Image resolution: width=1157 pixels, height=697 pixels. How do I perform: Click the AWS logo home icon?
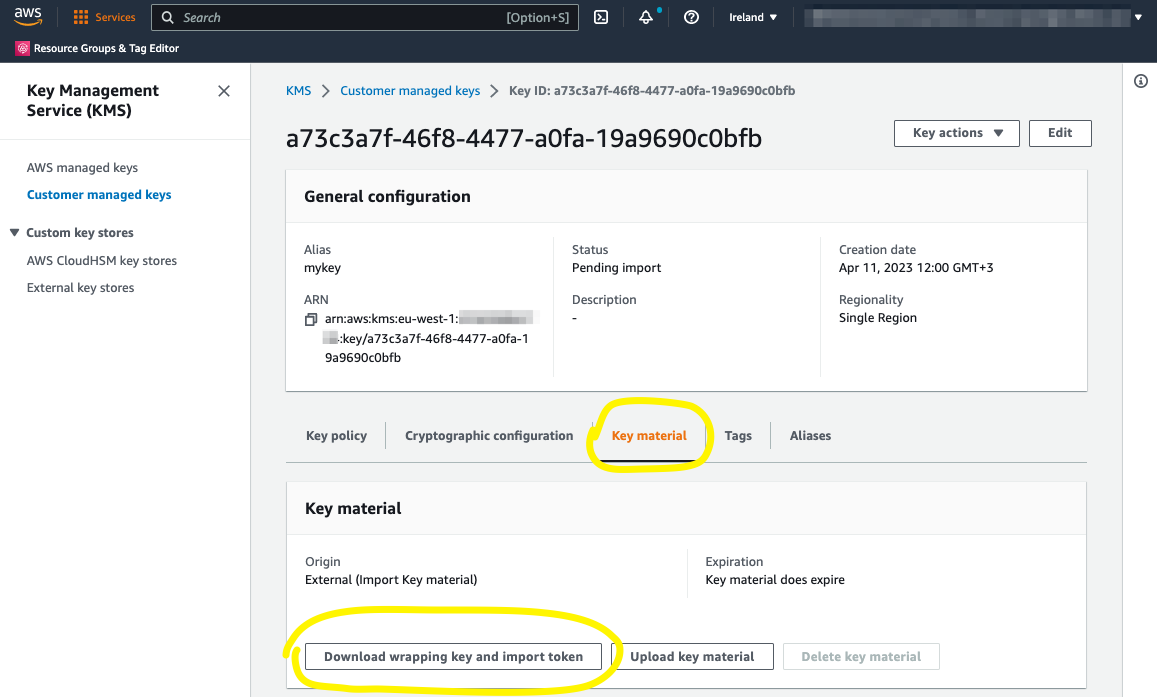[x=28, y=16]
